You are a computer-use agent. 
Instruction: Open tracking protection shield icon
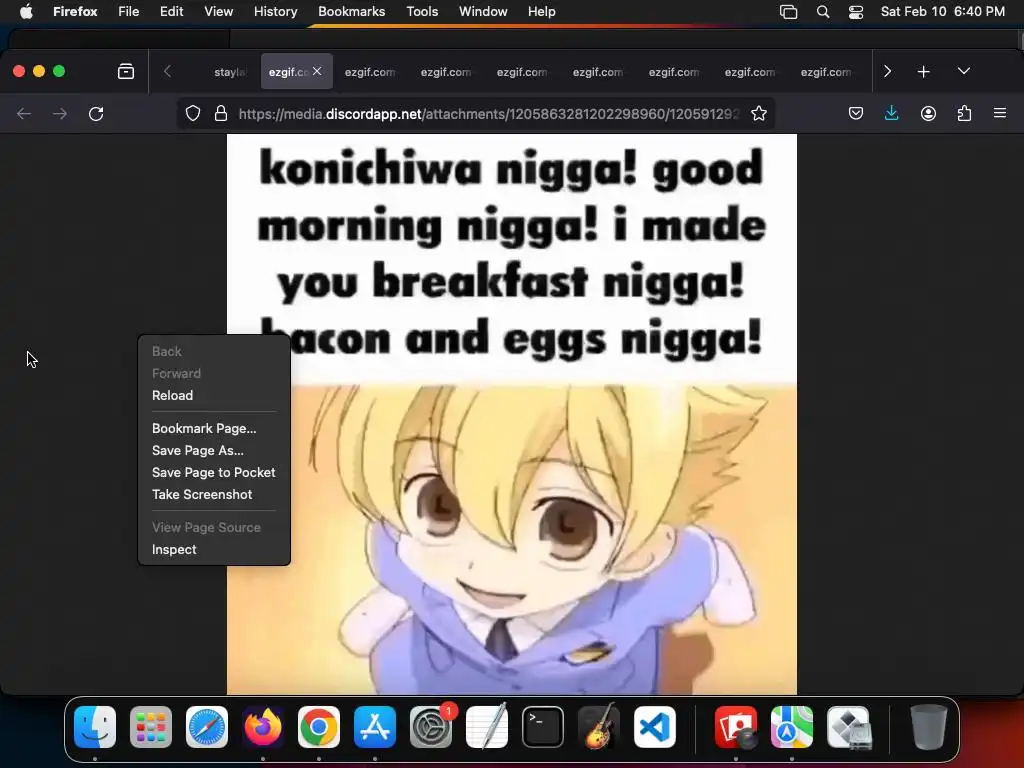coord(193,114)
